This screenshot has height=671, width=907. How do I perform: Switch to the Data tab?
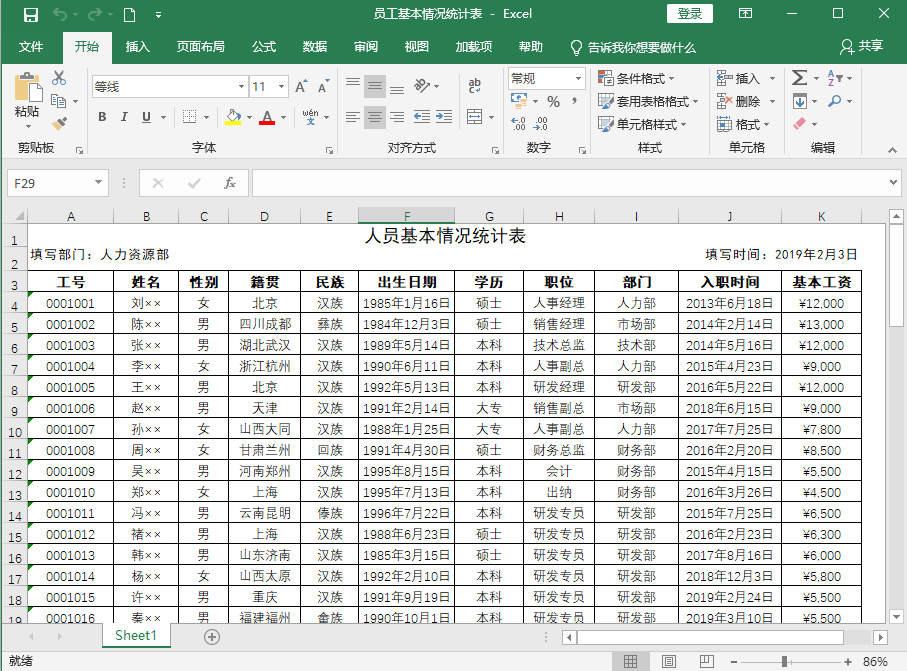315,47
